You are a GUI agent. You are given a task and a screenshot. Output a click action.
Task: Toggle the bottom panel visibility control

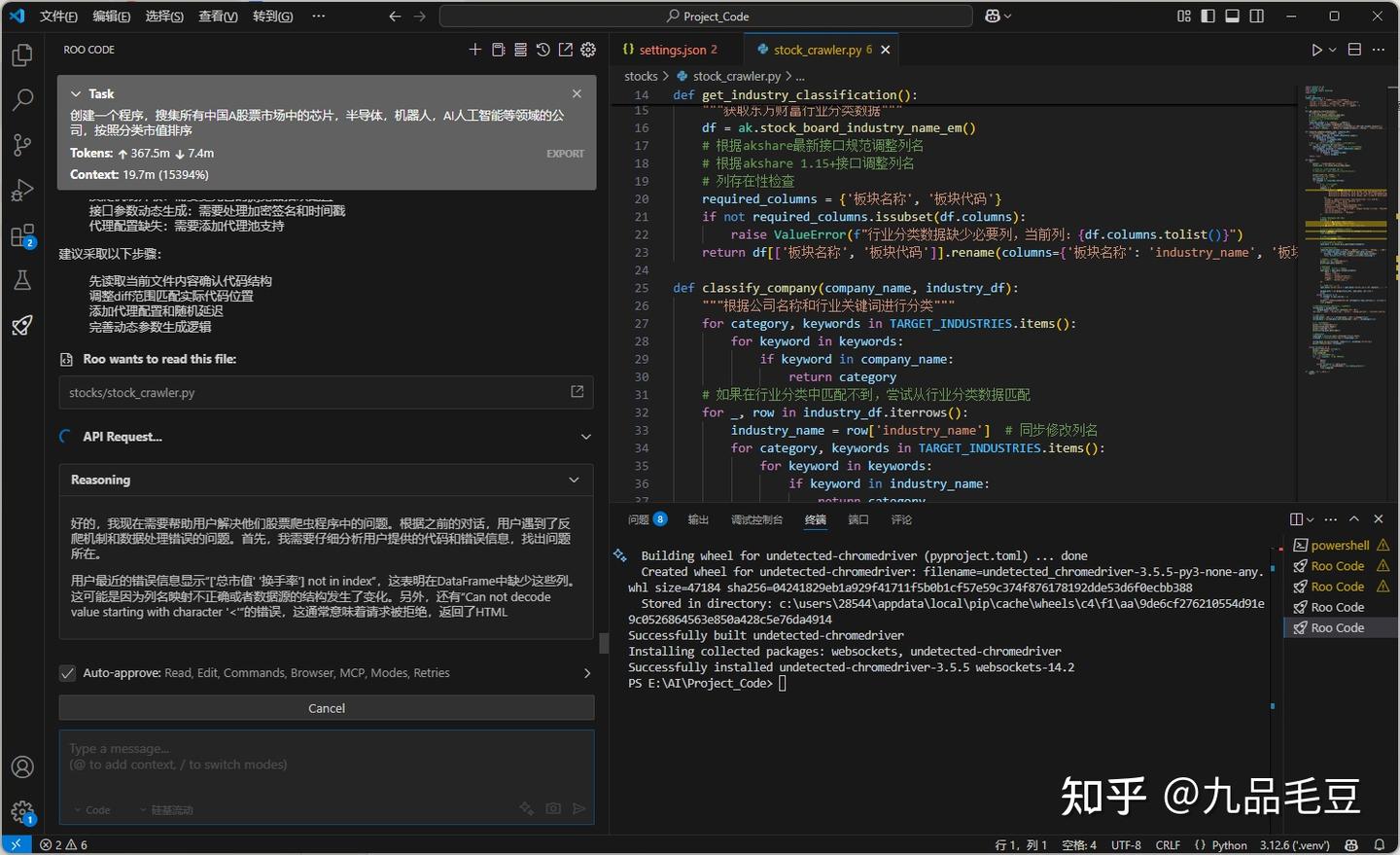point(1231,16)
